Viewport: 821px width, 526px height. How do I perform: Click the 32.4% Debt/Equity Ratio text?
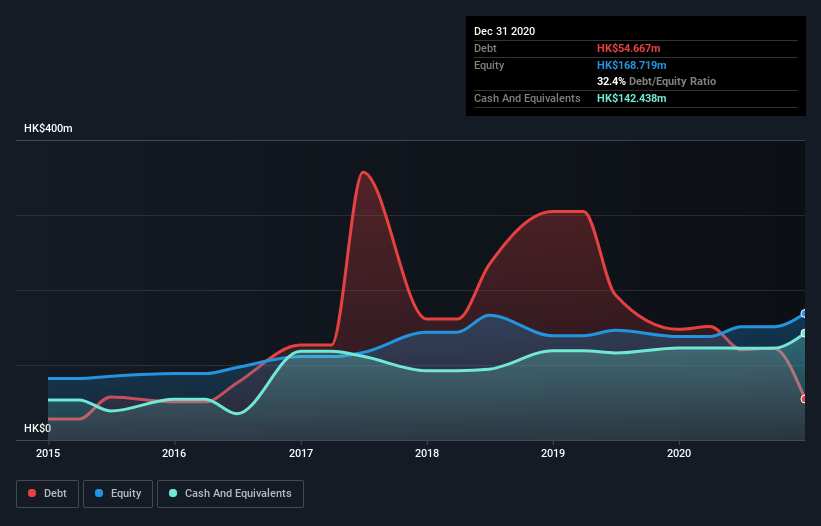click(x=657, y=81)
